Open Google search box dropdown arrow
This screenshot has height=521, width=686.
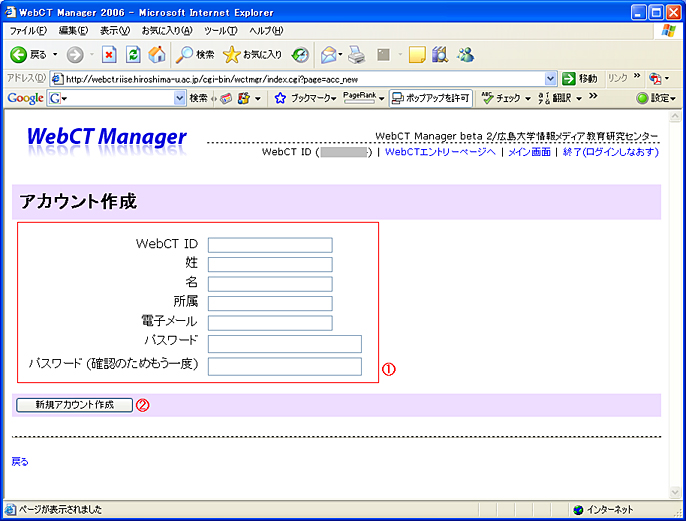[179, 98]
